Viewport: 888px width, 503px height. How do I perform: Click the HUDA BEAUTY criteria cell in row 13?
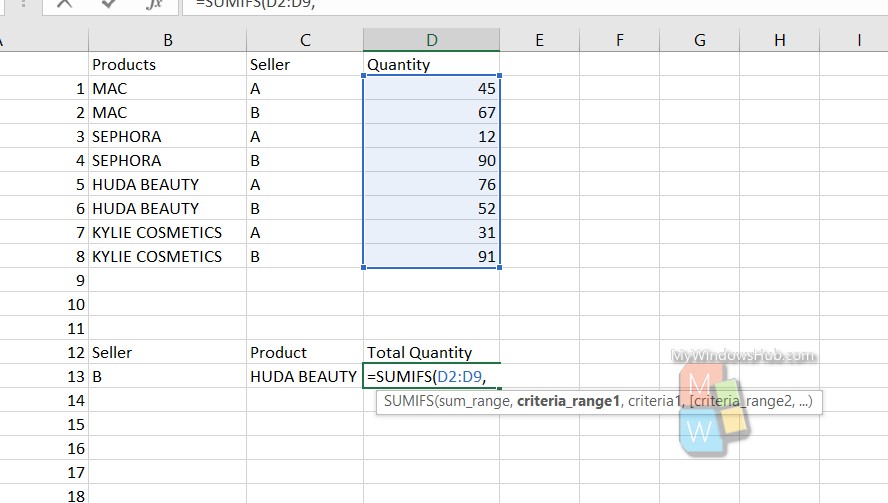click(305, 377)
